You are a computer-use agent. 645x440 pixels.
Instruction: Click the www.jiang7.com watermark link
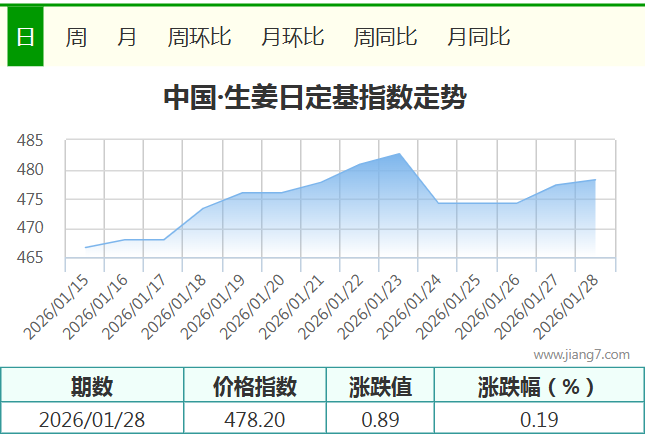(581, 354)
